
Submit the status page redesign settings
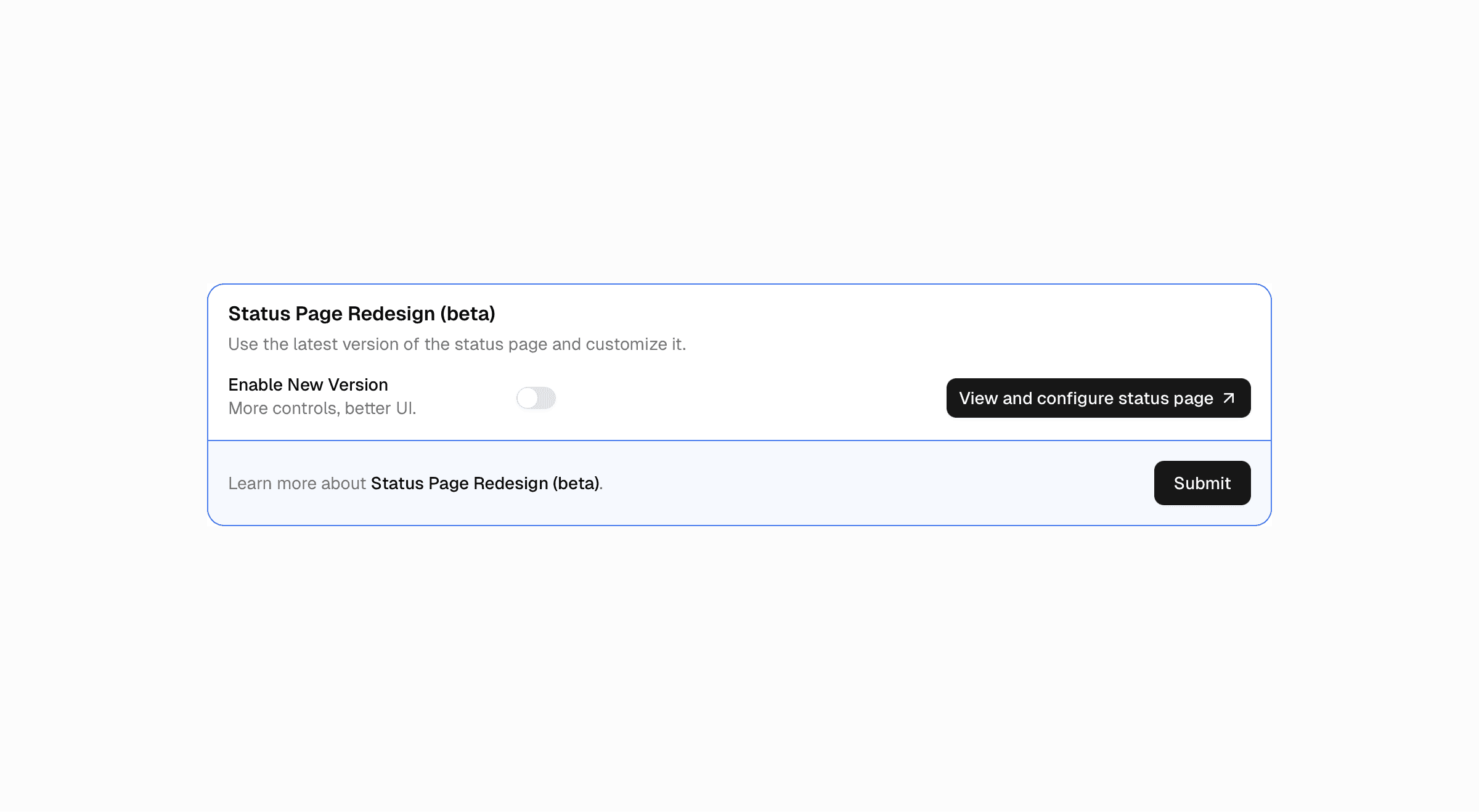(1201, 483)
